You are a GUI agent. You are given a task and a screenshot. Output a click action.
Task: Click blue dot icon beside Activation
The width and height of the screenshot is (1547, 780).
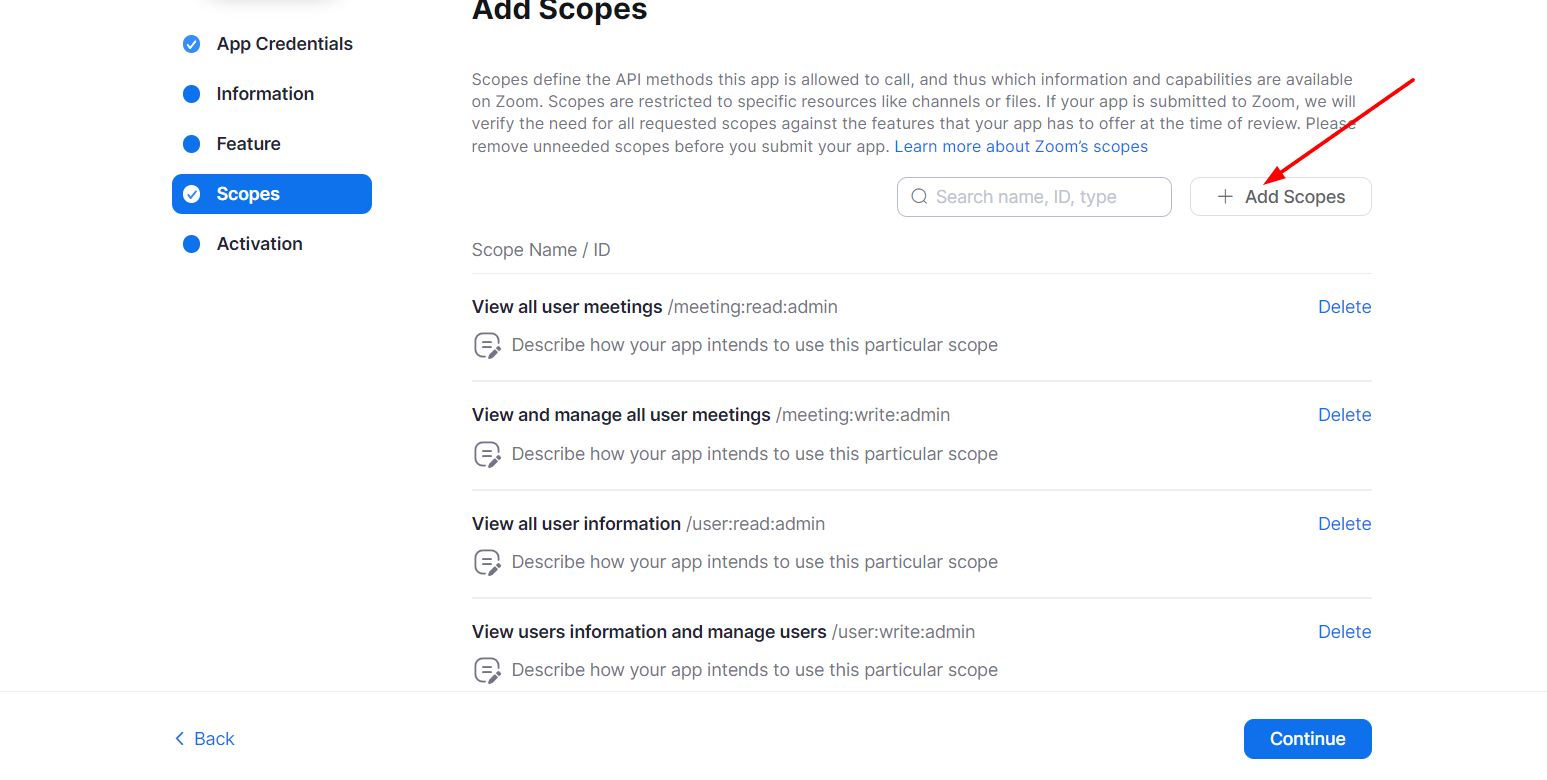tap(191, 244)
